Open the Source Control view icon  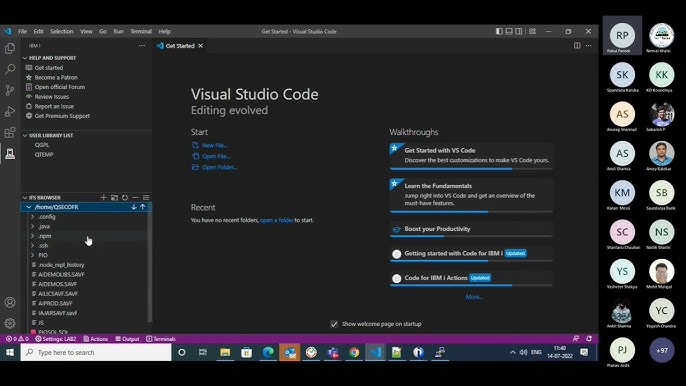[x=10, y=90]
